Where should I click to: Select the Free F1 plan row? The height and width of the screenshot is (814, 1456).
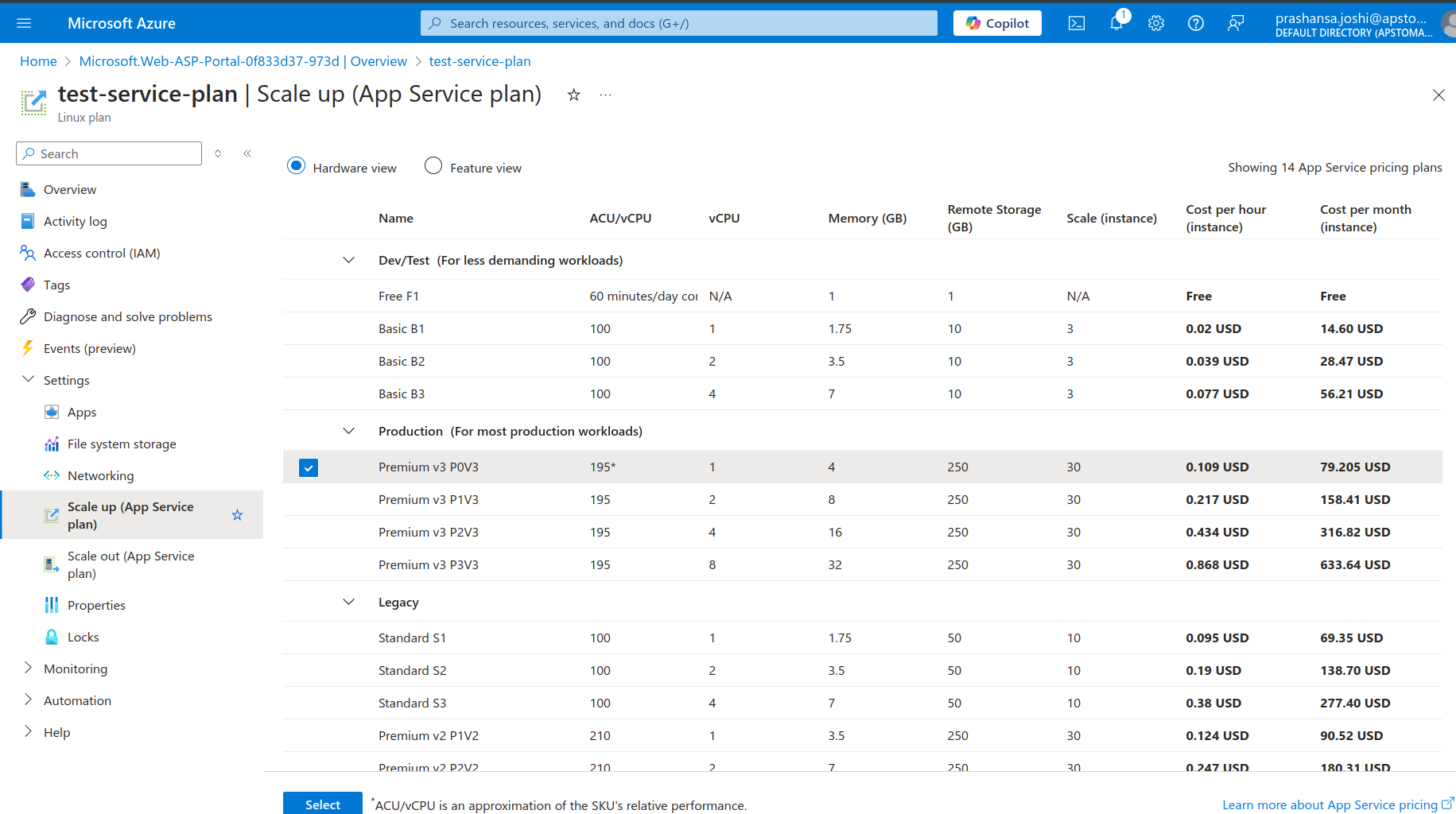[862, 296]
